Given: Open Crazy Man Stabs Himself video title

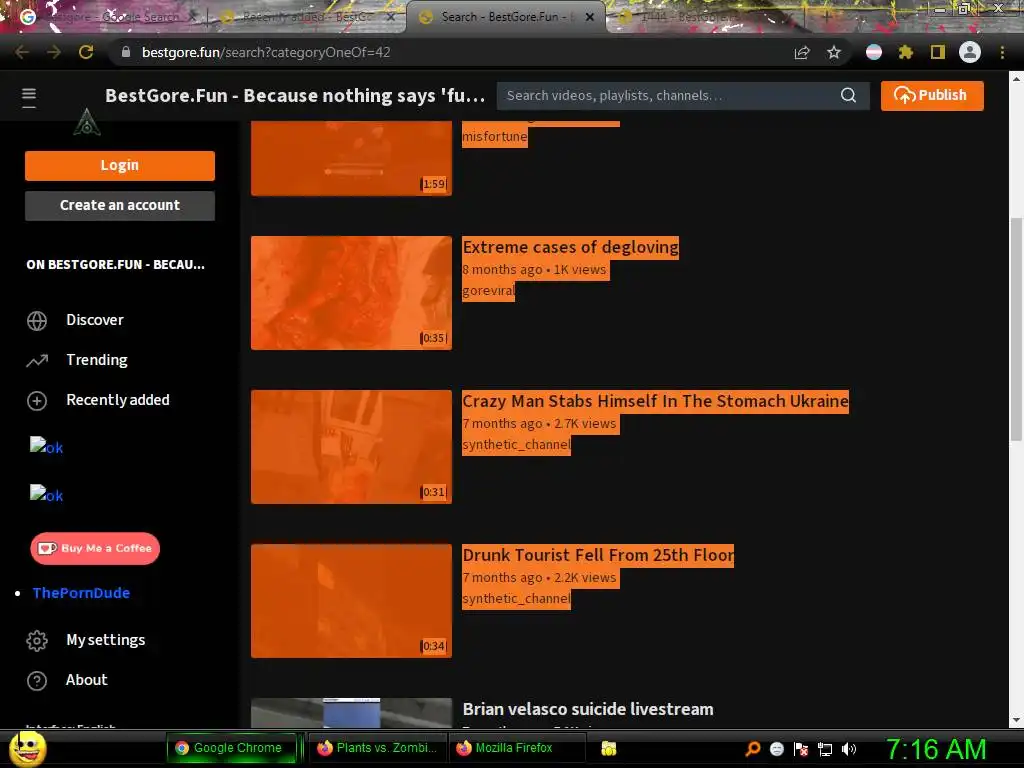Looking at the screenshot, I should tap(655, 401).
